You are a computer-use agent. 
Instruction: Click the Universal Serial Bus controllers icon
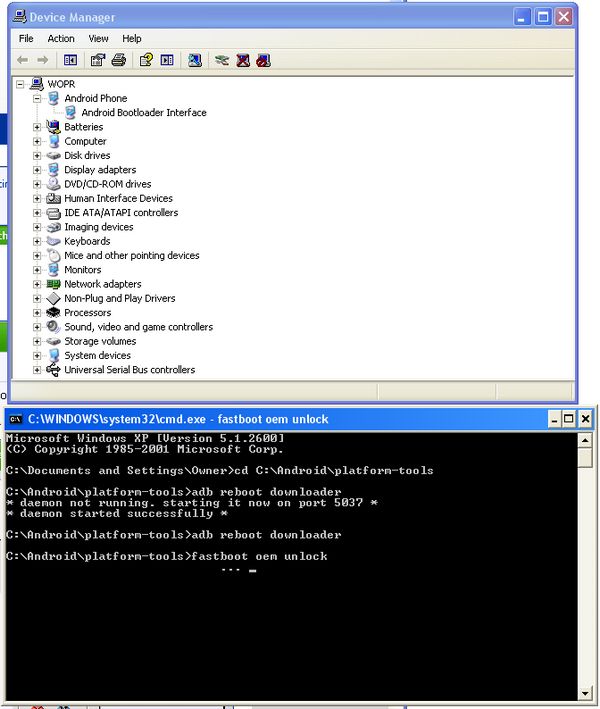(x=53, y=369)
